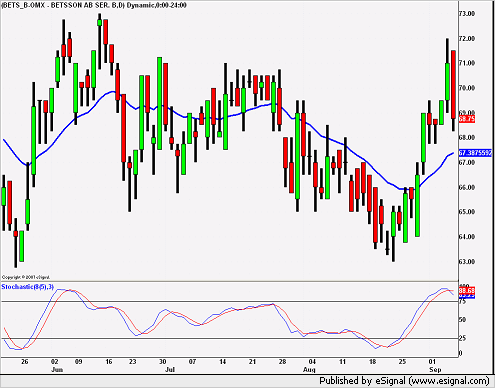Select the 16 date label on the time axis
Screen dimensions: 495x388
109,362
